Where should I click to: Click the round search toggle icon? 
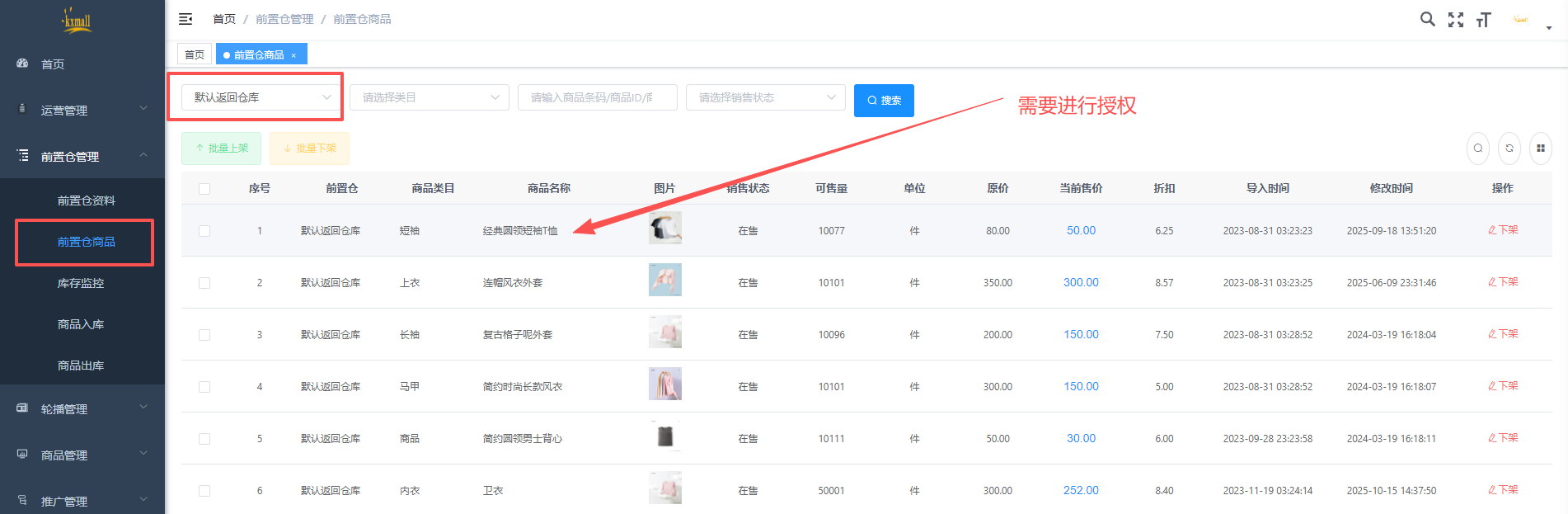point(1478,149)
